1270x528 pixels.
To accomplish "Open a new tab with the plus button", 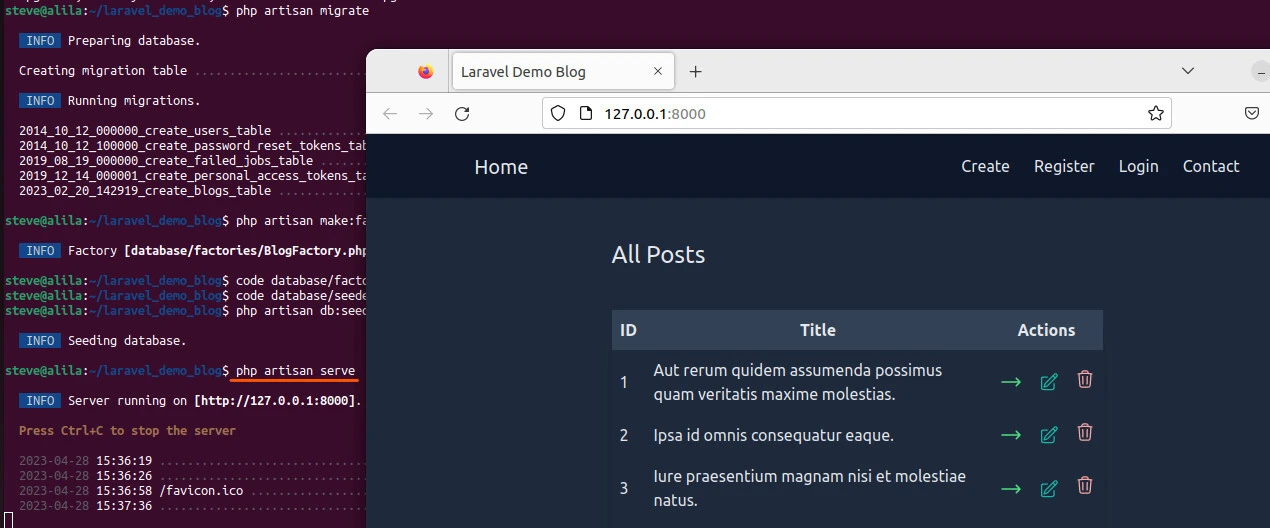I will 696,72.
